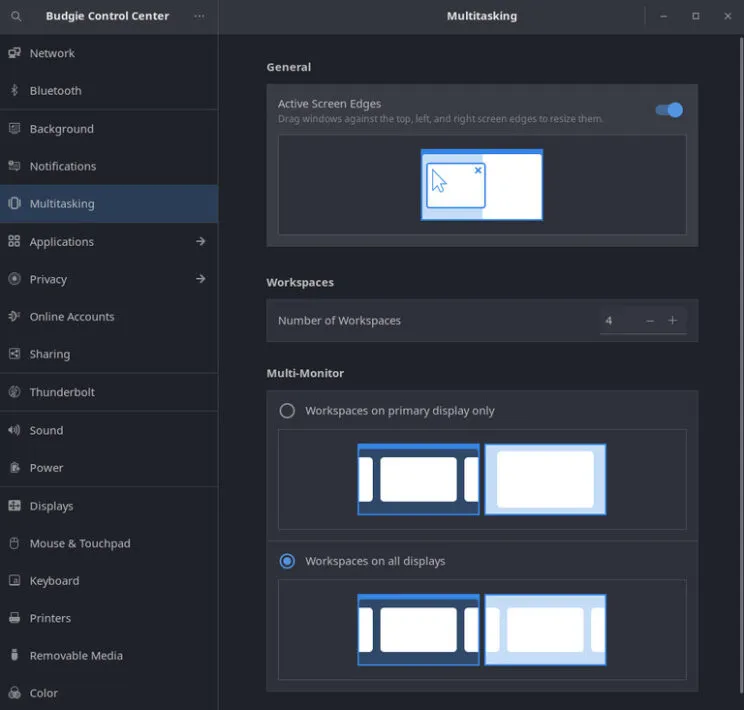The width and height of the screenshot is (744, 710).
Task: Click the Sound speaker icon
Action: (14, 430)
